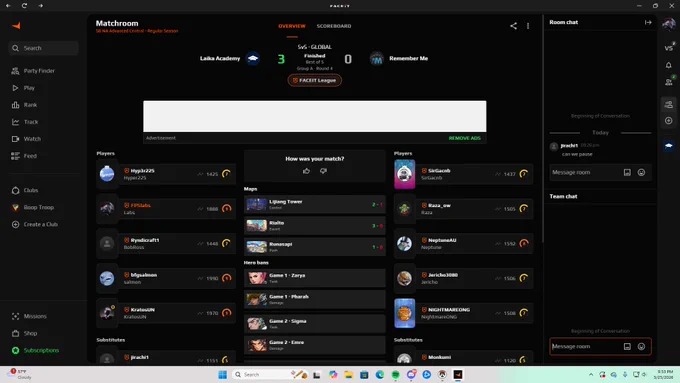Select the Game 1 Pharah hero ban
680x383 pixels.
click(314, 299)
